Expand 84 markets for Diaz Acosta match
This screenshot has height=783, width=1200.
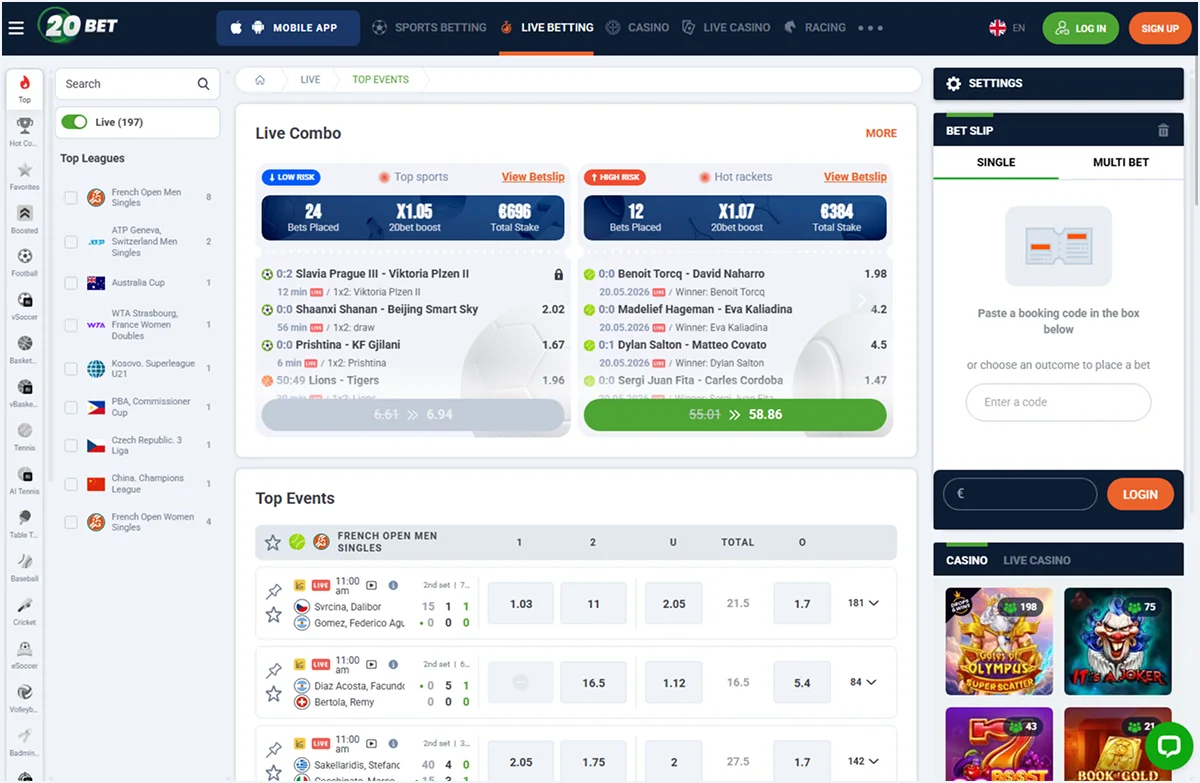(863, 682)
